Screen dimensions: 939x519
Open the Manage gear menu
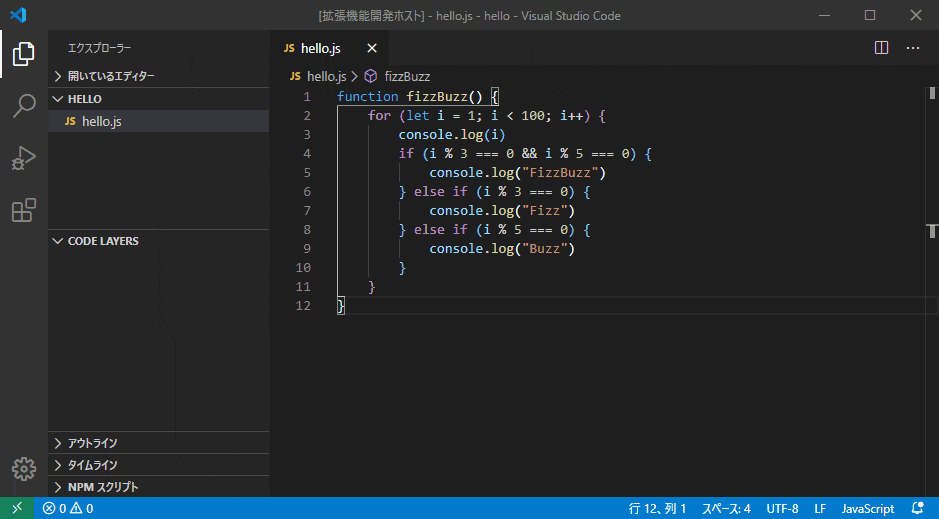(x=24, y=469)
